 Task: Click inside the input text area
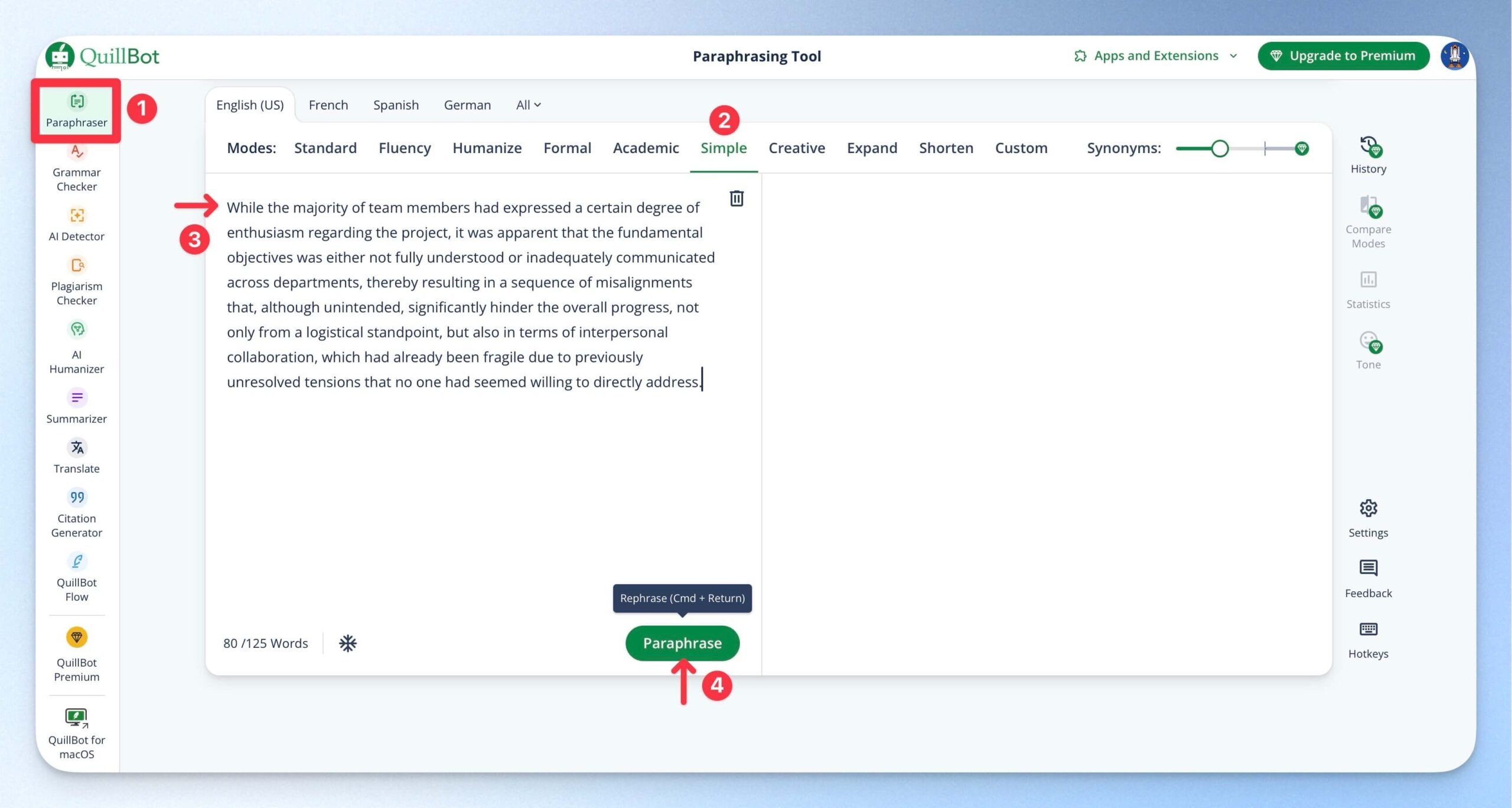471,295
